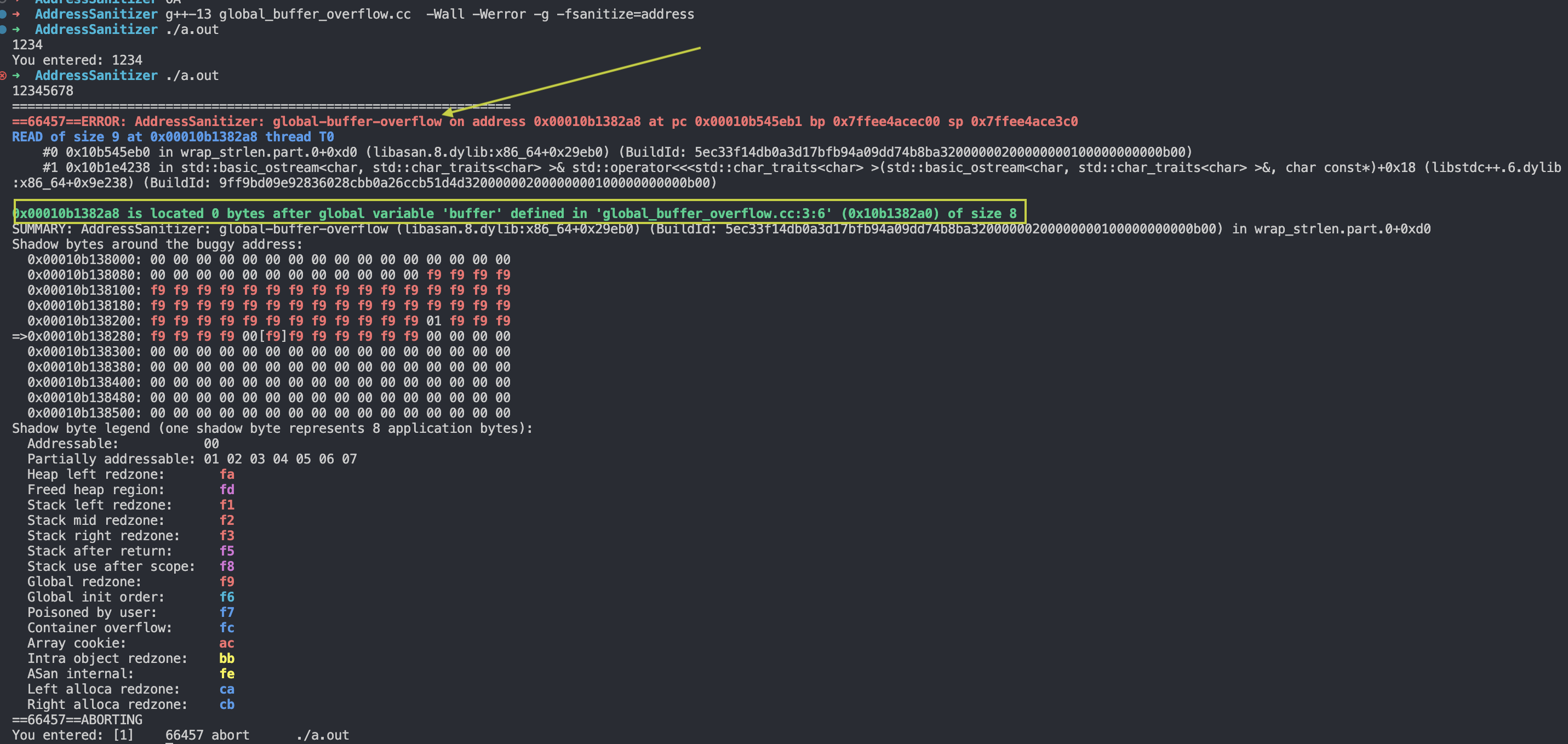Click the 'Freed heap region:' legend entry
Screen dimensions: 1568x744
[x=131, y=489]
